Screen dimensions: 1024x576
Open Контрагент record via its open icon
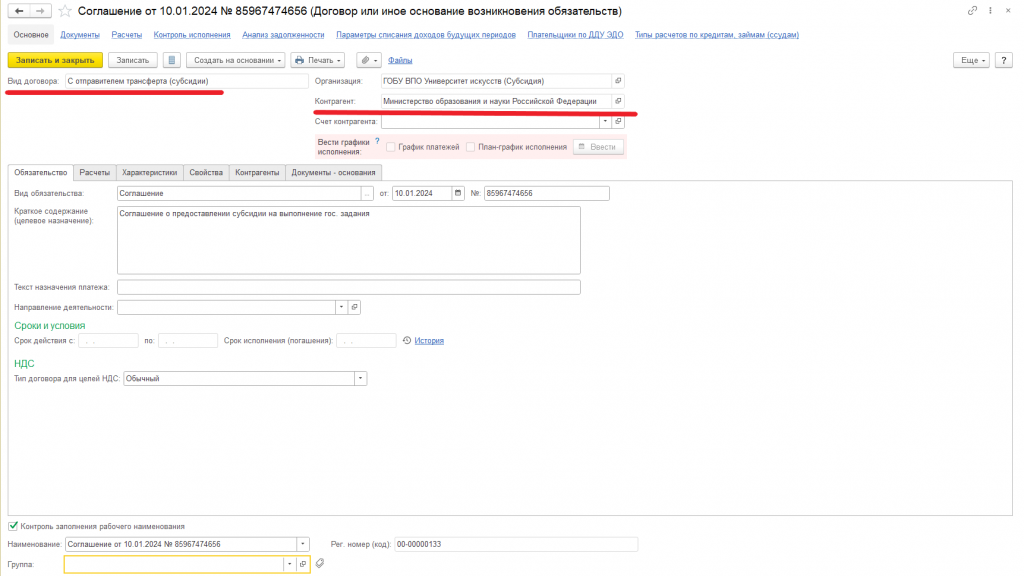(x=618, y=101)
